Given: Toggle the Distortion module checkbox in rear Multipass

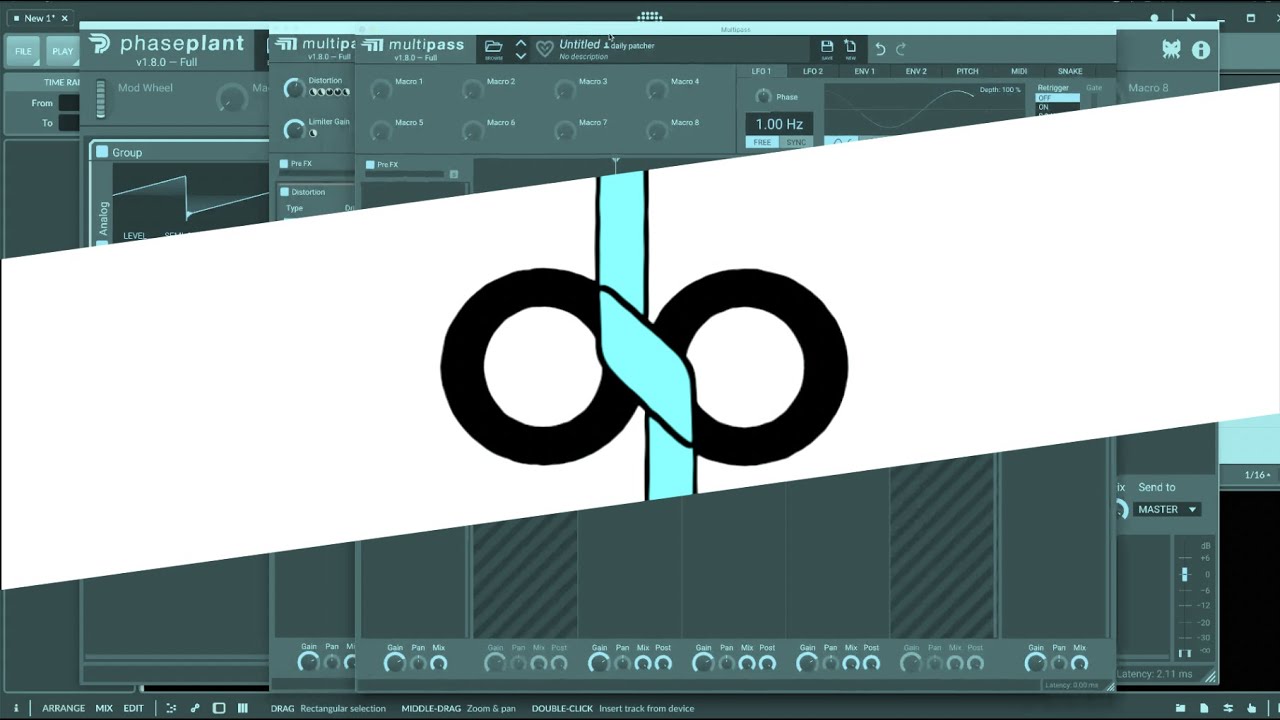Looking at the screenshot, I should click(x=285, y=192).
